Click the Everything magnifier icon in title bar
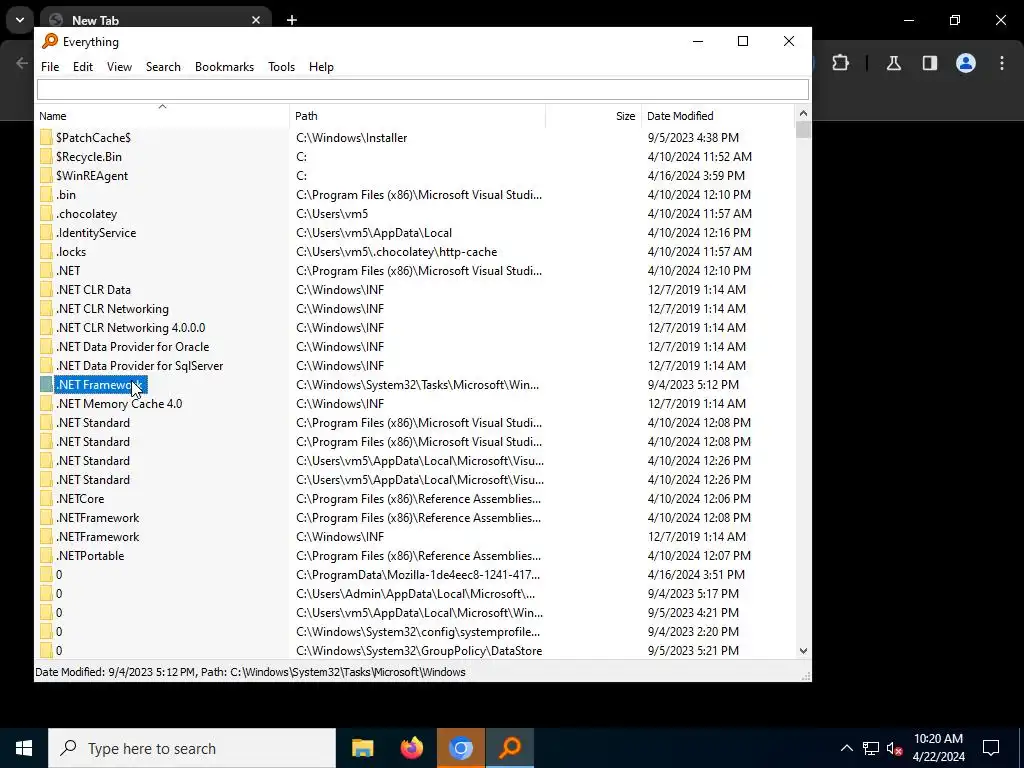The width and height of the screenshot is (1024, 768). click(x=50, y=41)
